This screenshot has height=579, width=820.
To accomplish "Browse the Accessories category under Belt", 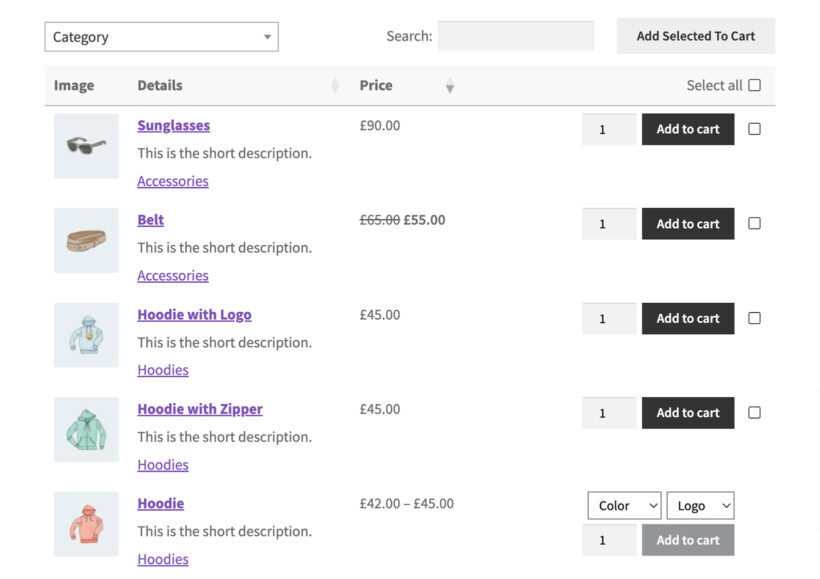I will (x=172, y=275).
